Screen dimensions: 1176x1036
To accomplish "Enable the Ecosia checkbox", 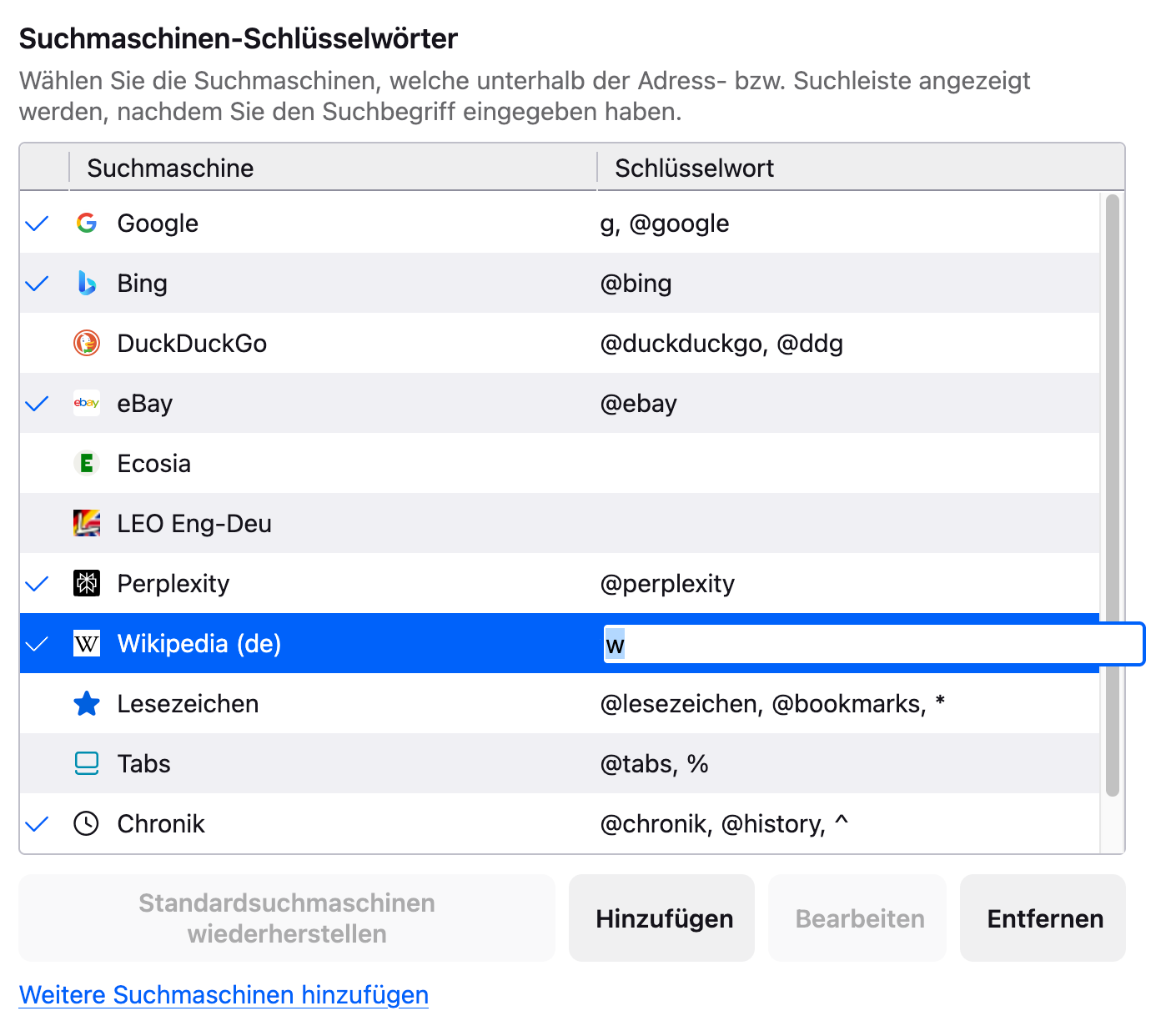I will (38, 464).
